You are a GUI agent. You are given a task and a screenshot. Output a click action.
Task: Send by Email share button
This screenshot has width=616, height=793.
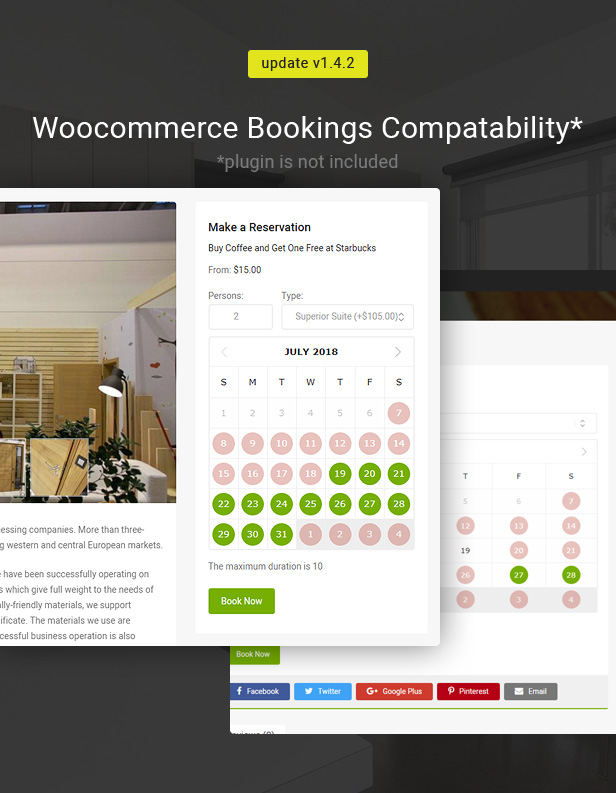point(530,691)
